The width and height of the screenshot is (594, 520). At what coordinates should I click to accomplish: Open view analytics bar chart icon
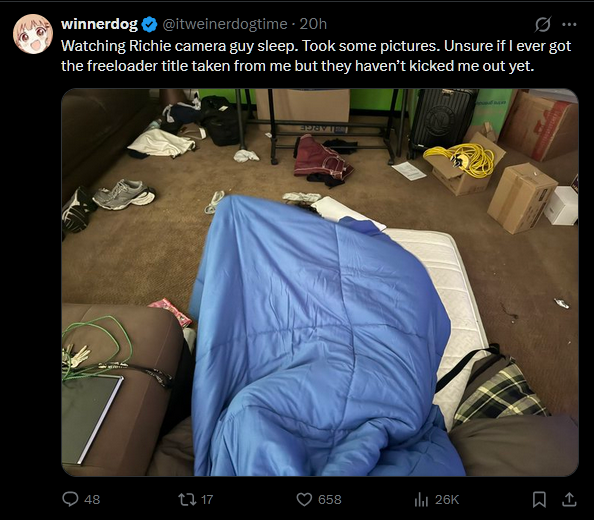[x=421, y=500]
